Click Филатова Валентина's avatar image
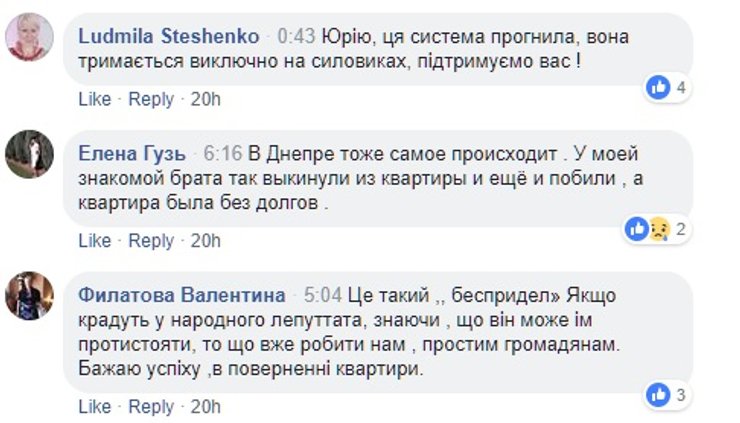The height and width of the screenshot is (423, 740). click(x=29, y=295)
